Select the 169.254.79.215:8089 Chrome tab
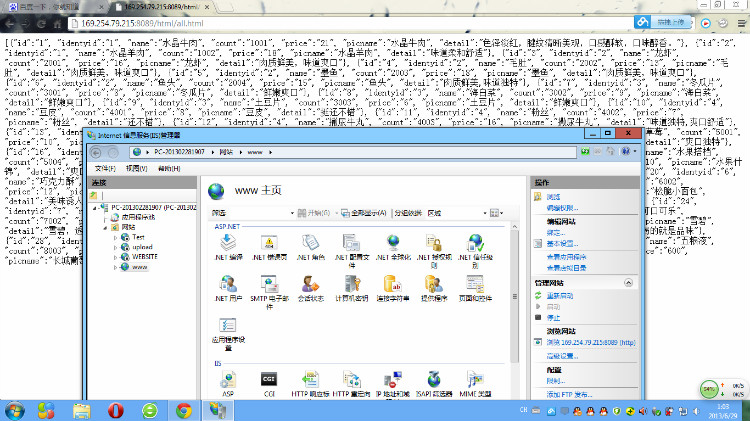This screenshot has width=750, height=421. pyautogui.click(x=161, y=7)
